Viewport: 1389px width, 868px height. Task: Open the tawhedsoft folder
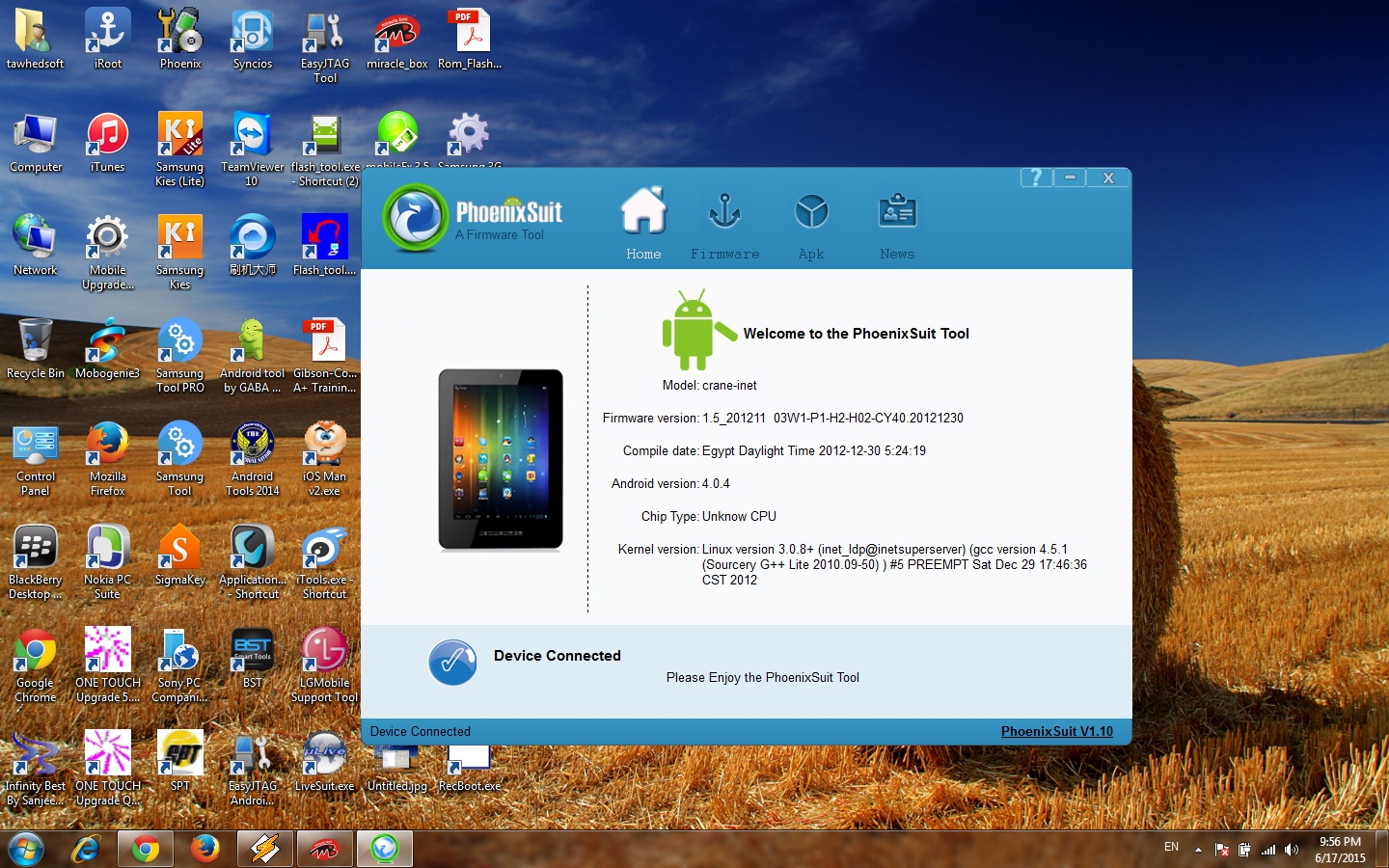coord(36,41)
